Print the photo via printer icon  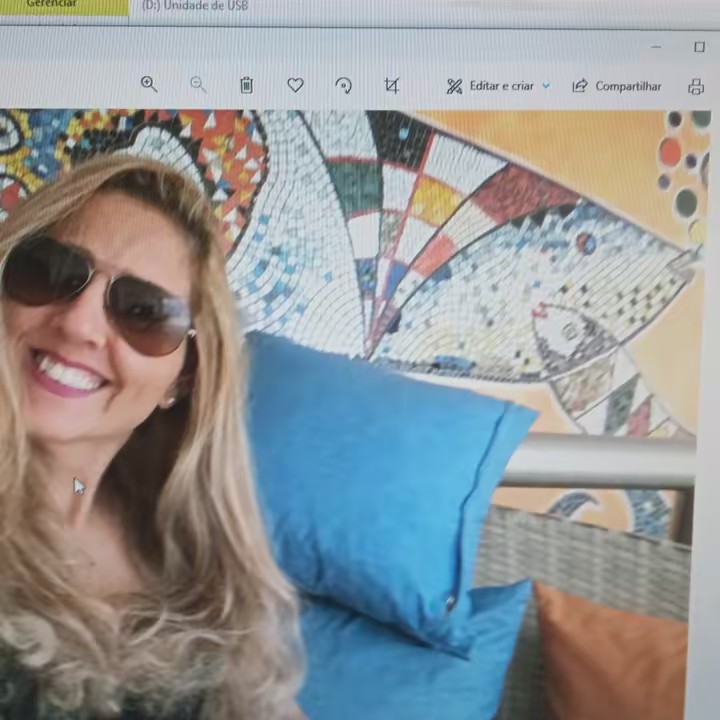696,87
